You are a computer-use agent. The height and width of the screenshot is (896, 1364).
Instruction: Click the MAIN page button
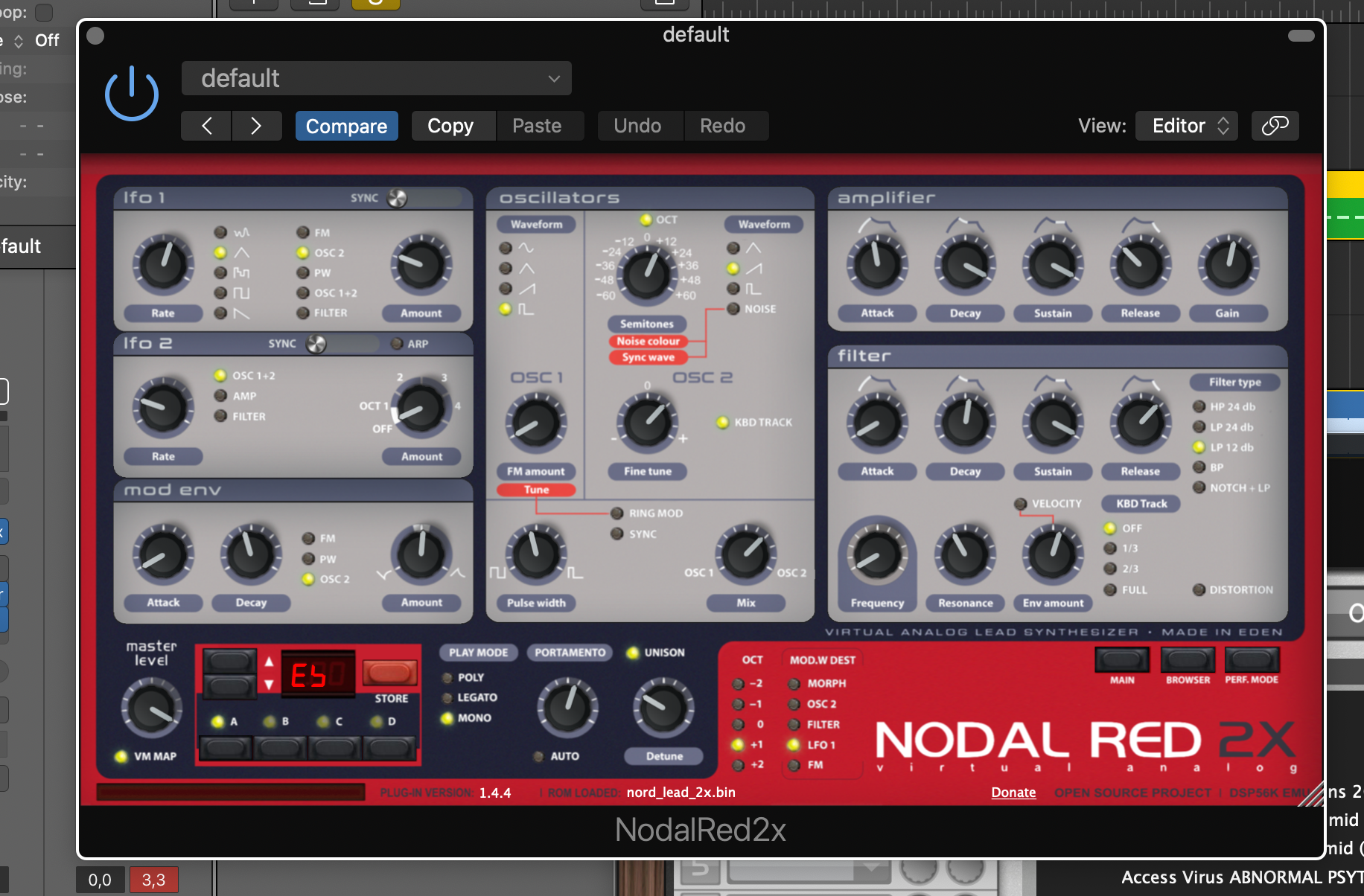1122,659
